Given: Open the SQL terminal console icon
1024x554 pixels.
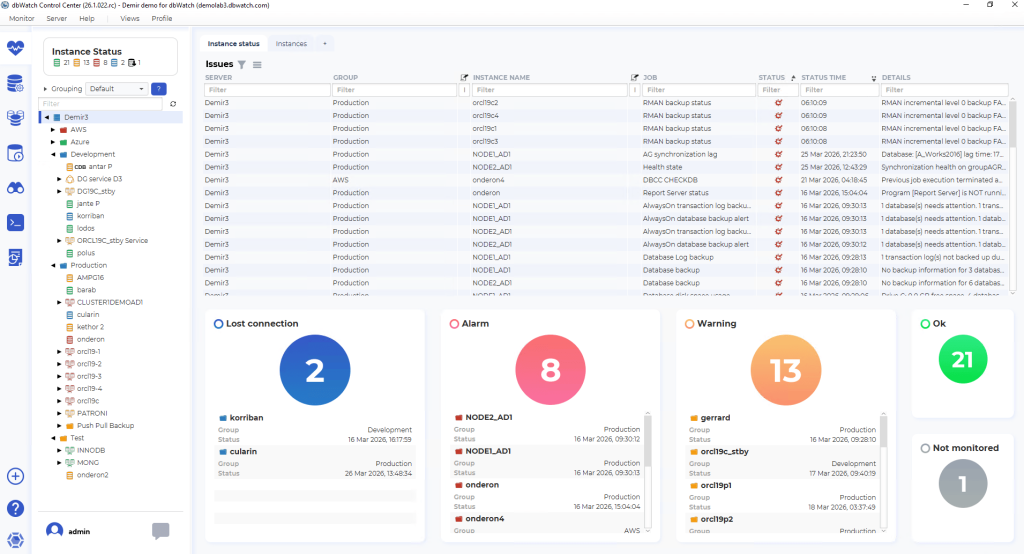Looking at the screenshot, I should [16, 223].
